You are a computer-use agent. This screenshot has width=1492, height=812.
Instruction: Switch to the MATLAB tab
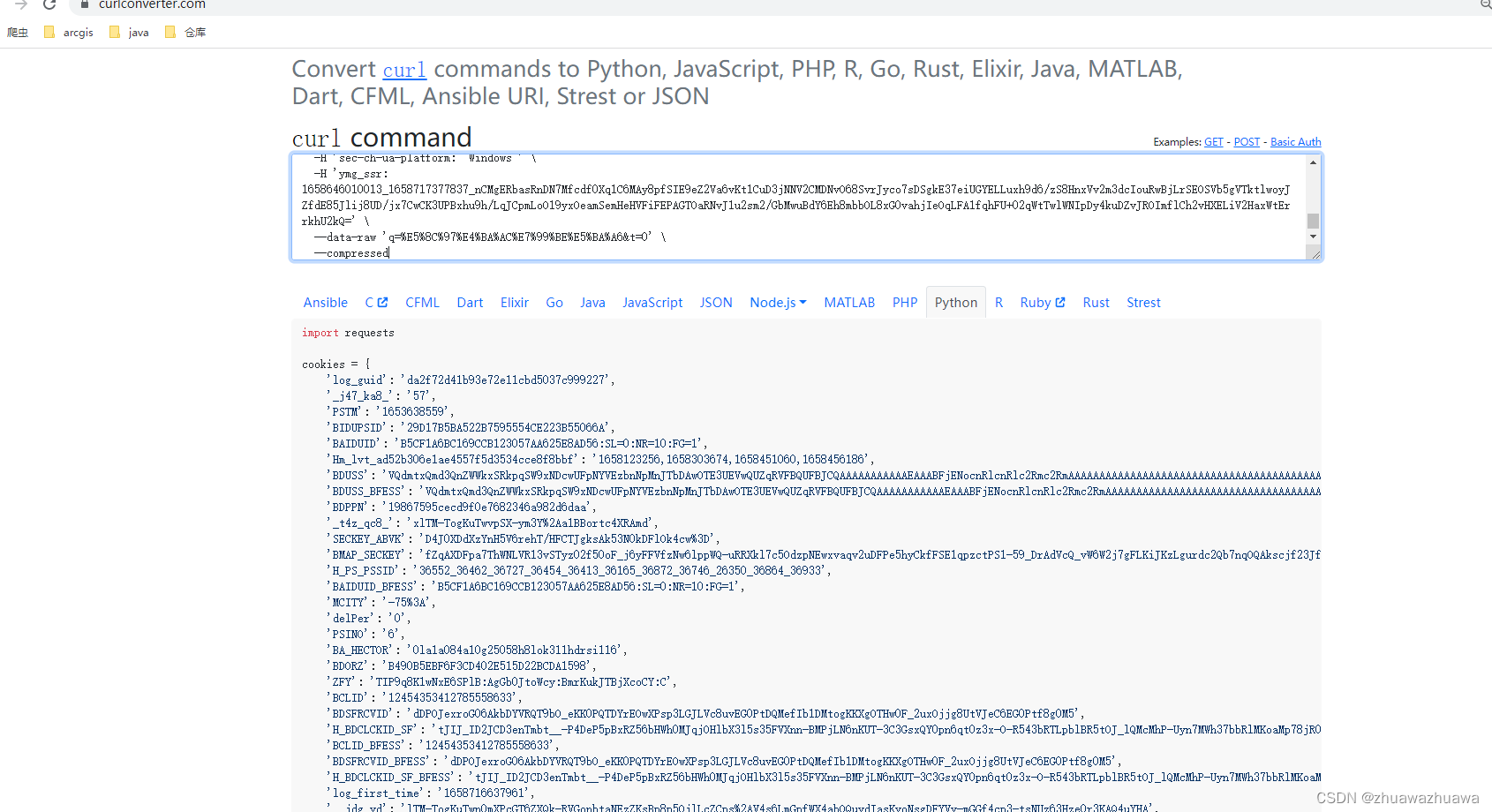click(x=849, y=303)
